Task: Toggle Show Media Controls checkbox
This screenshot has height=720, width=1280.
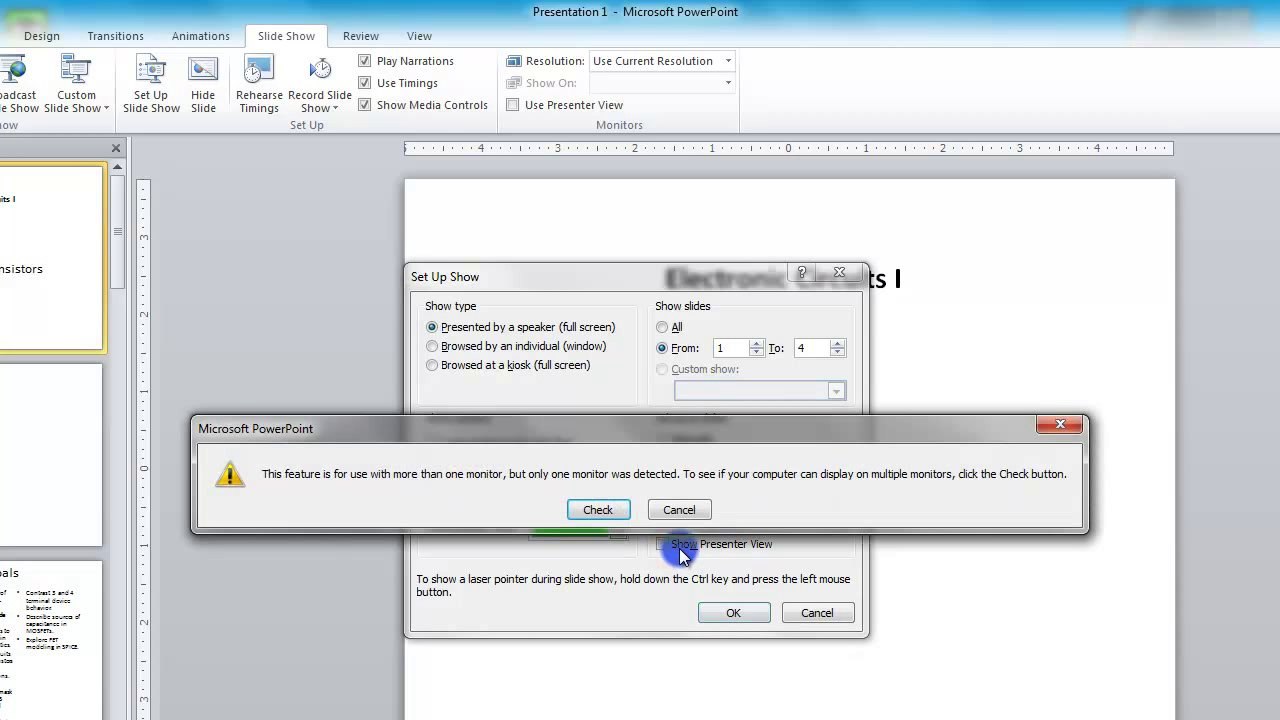Action: tap(365, 105)
